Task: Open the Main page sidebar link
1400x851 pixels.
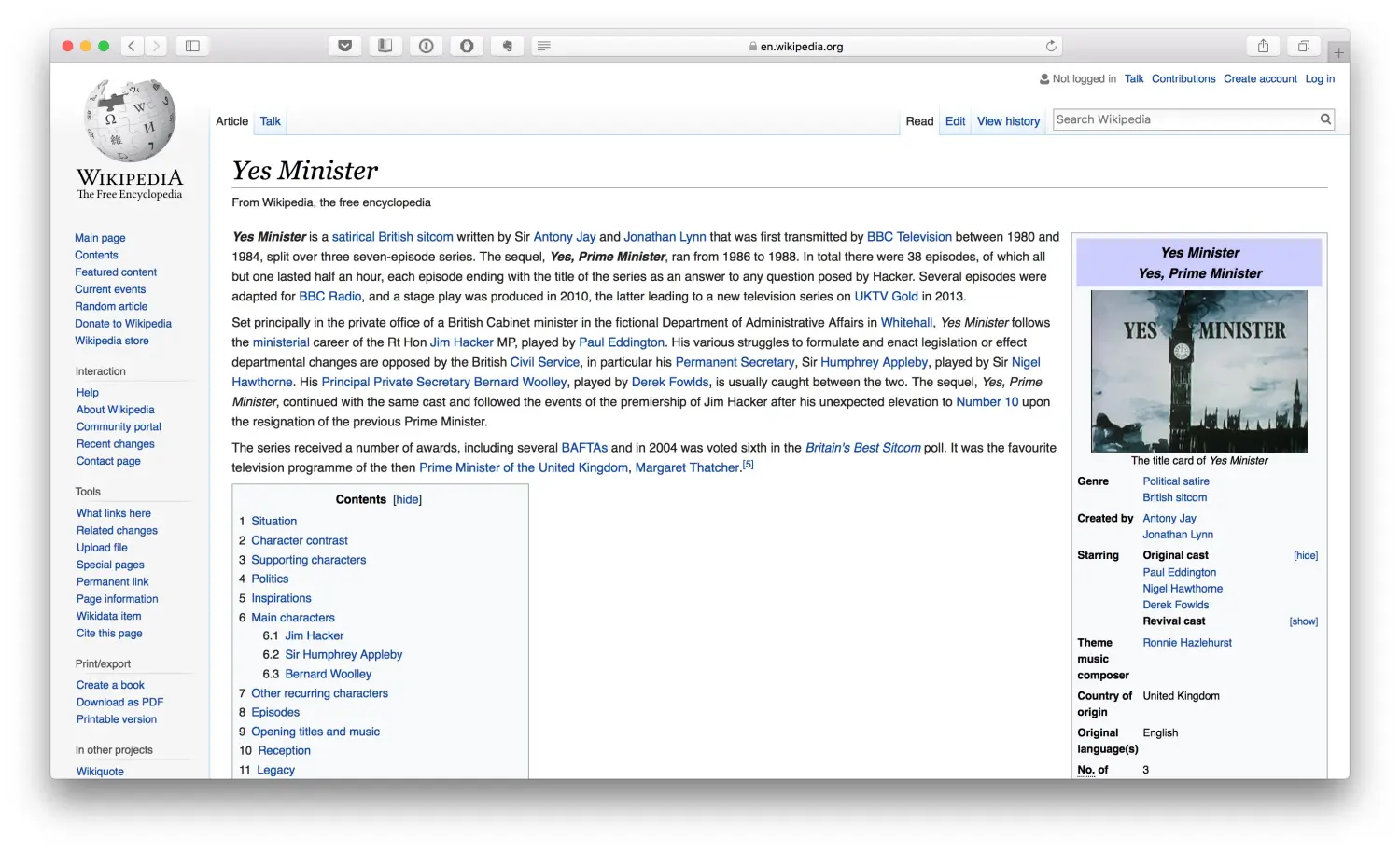Action: pos(100,238)
